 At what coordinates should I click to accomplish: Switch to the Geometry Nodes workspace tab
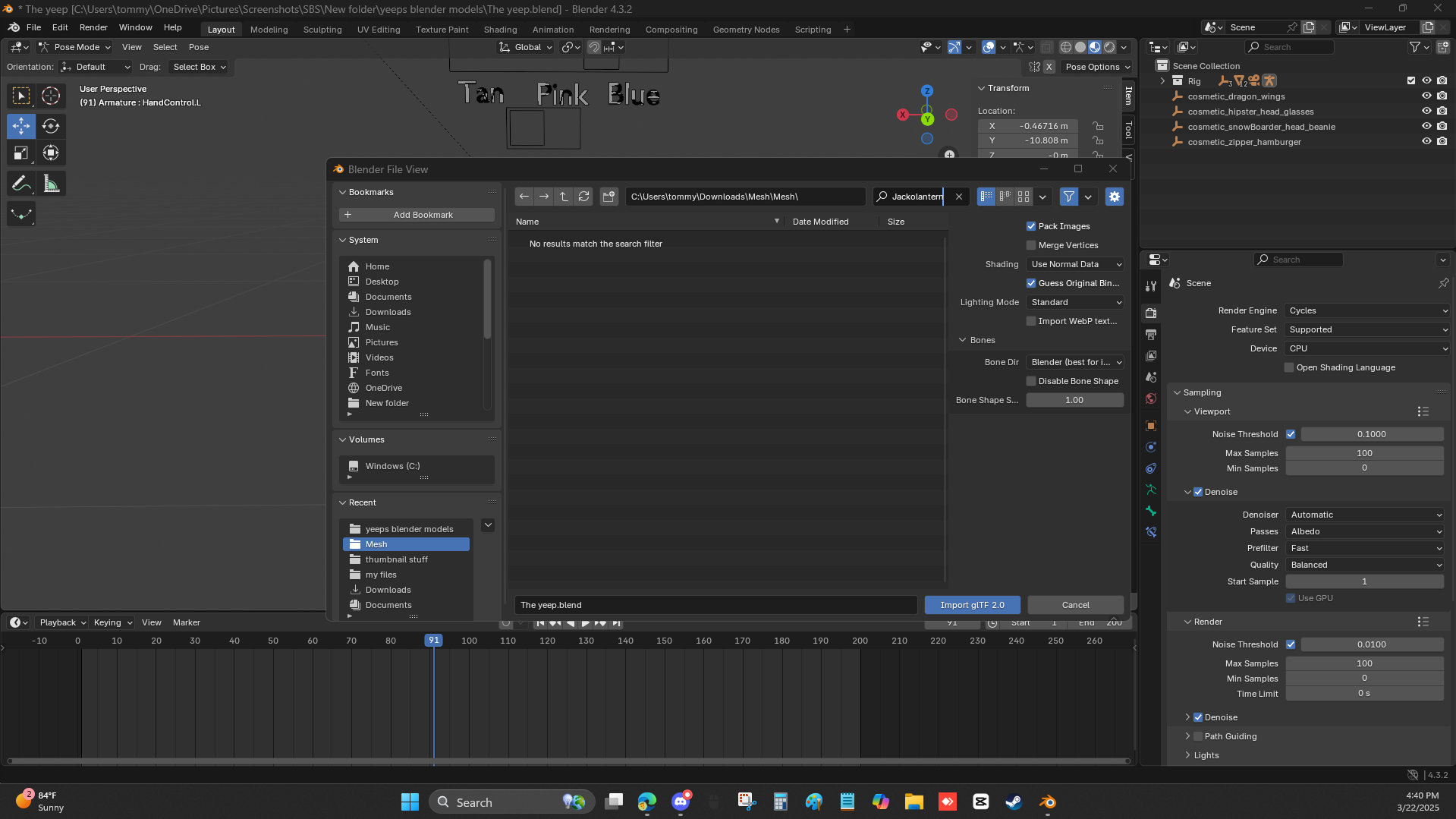(x=747, y=30)
